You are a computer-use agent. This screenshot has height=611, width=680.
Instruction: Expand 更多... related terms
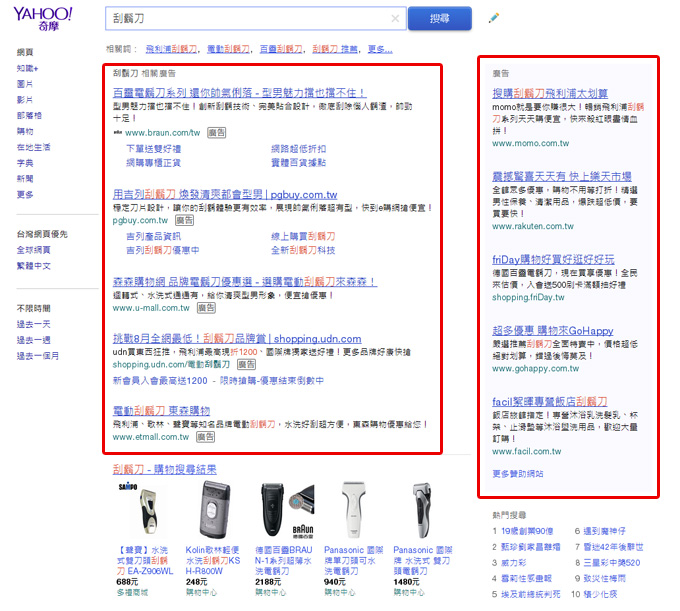pos(380,49)
